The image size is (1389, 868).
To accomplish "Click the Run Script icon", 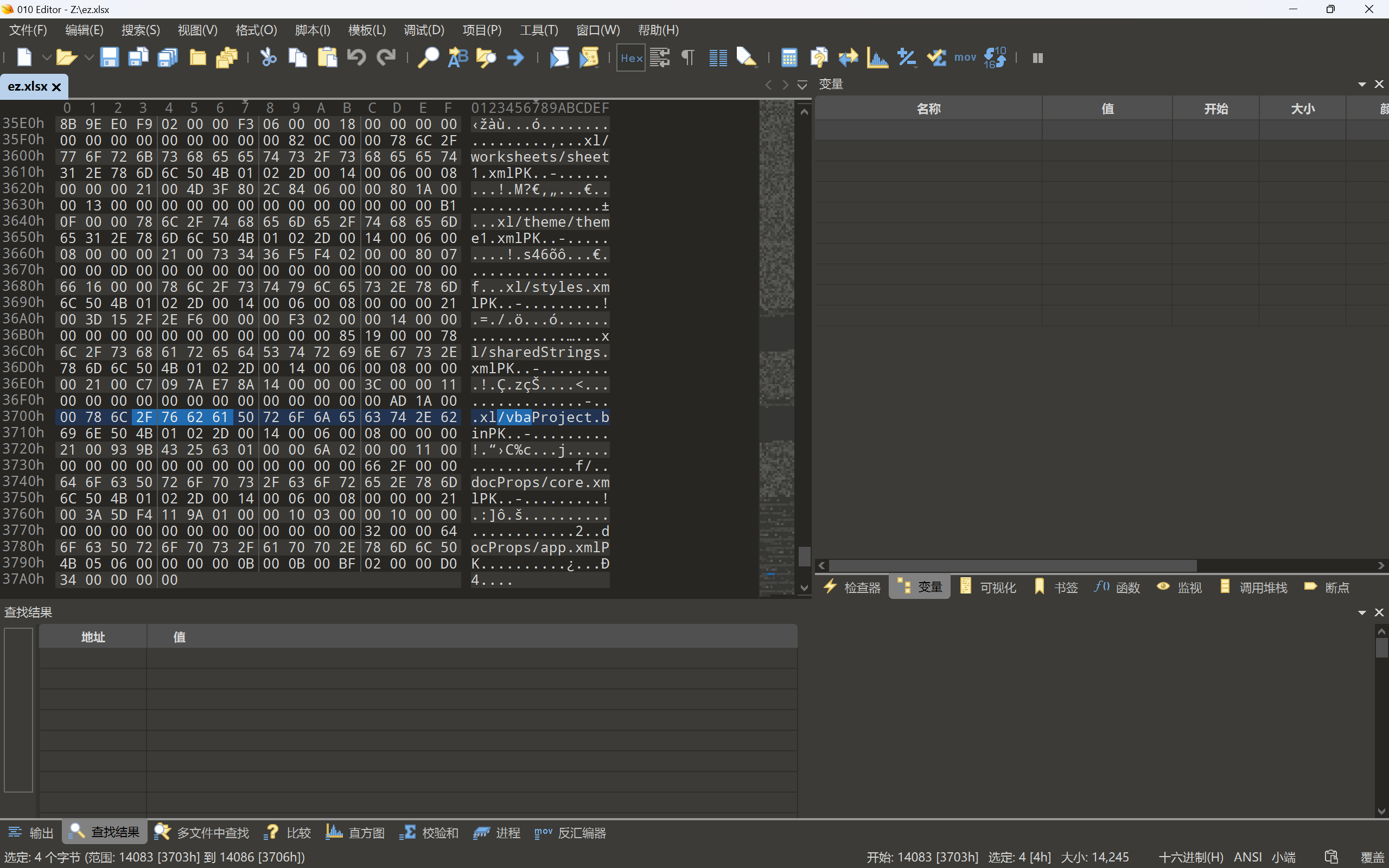I will tap(559, 58).
